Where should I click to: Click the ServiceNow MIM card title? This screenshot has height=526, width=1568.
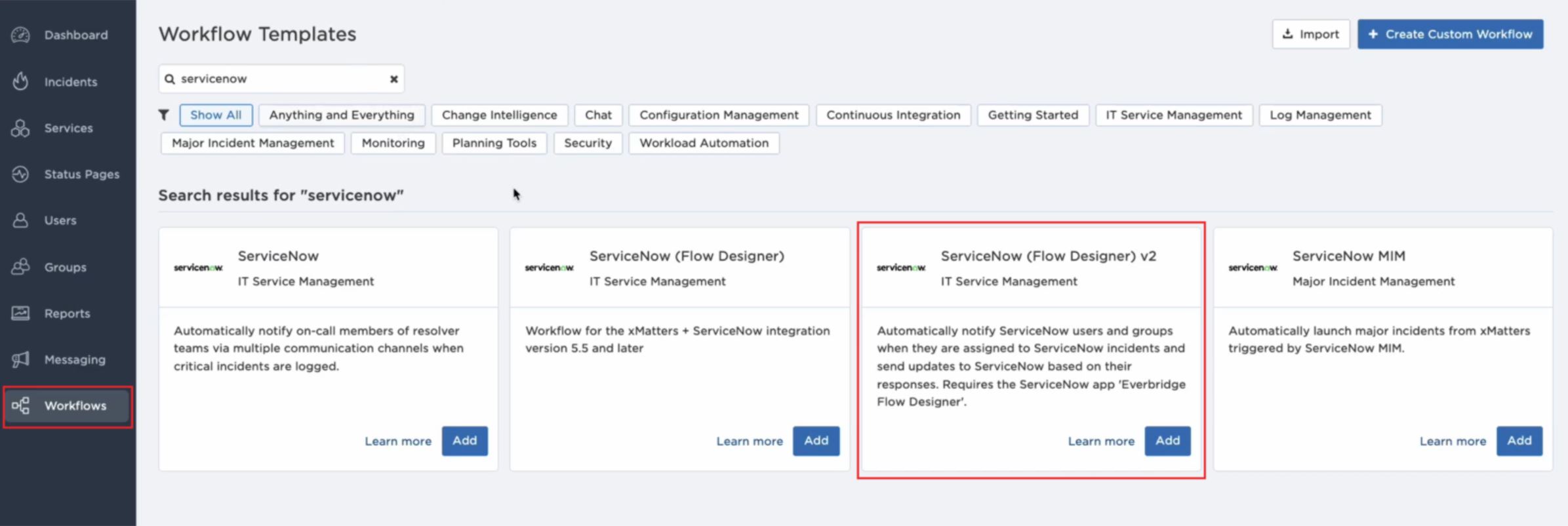1348,256
